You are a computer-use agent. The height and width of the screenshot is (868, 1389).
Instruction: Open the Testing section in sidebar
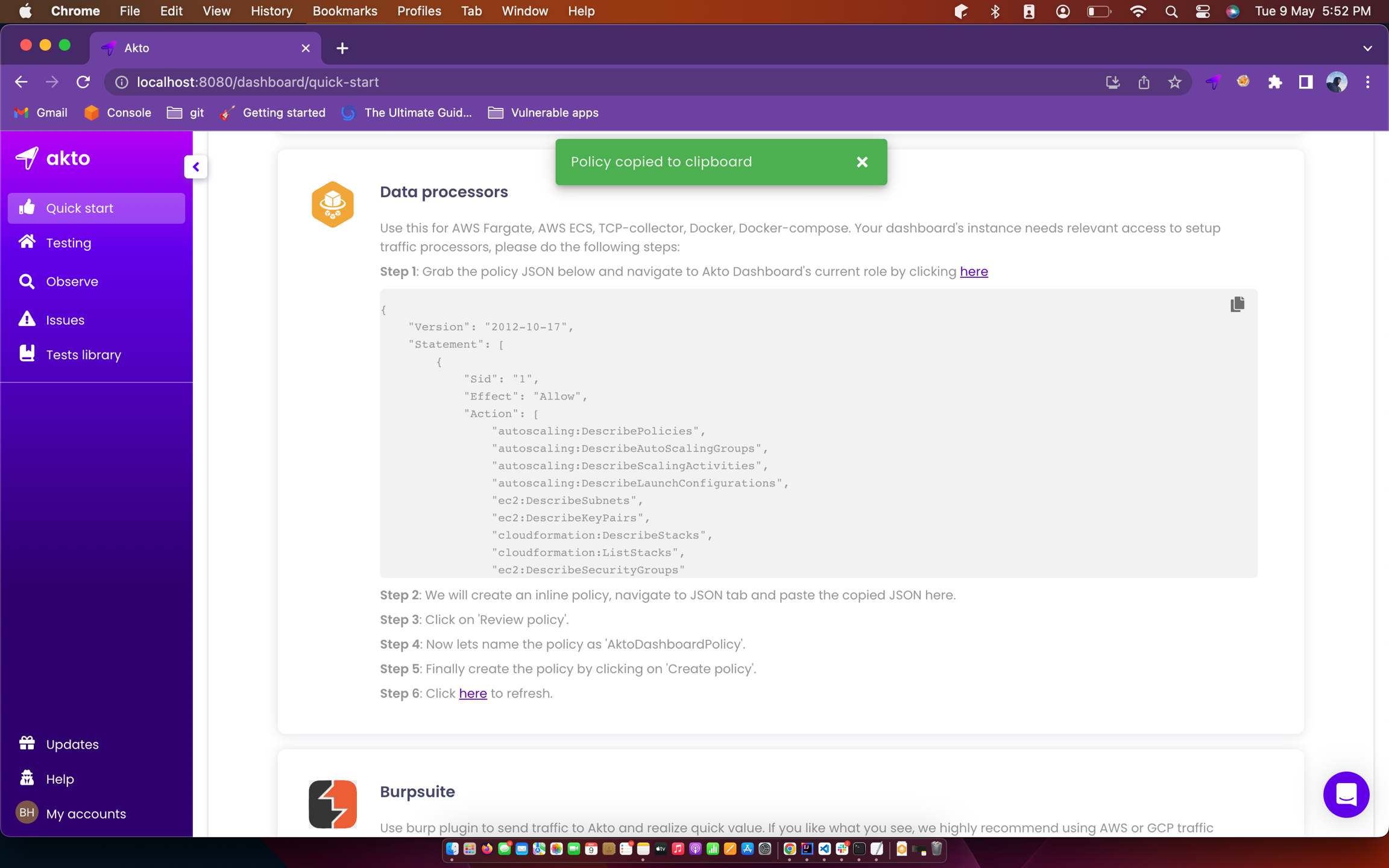click(68, 243)
